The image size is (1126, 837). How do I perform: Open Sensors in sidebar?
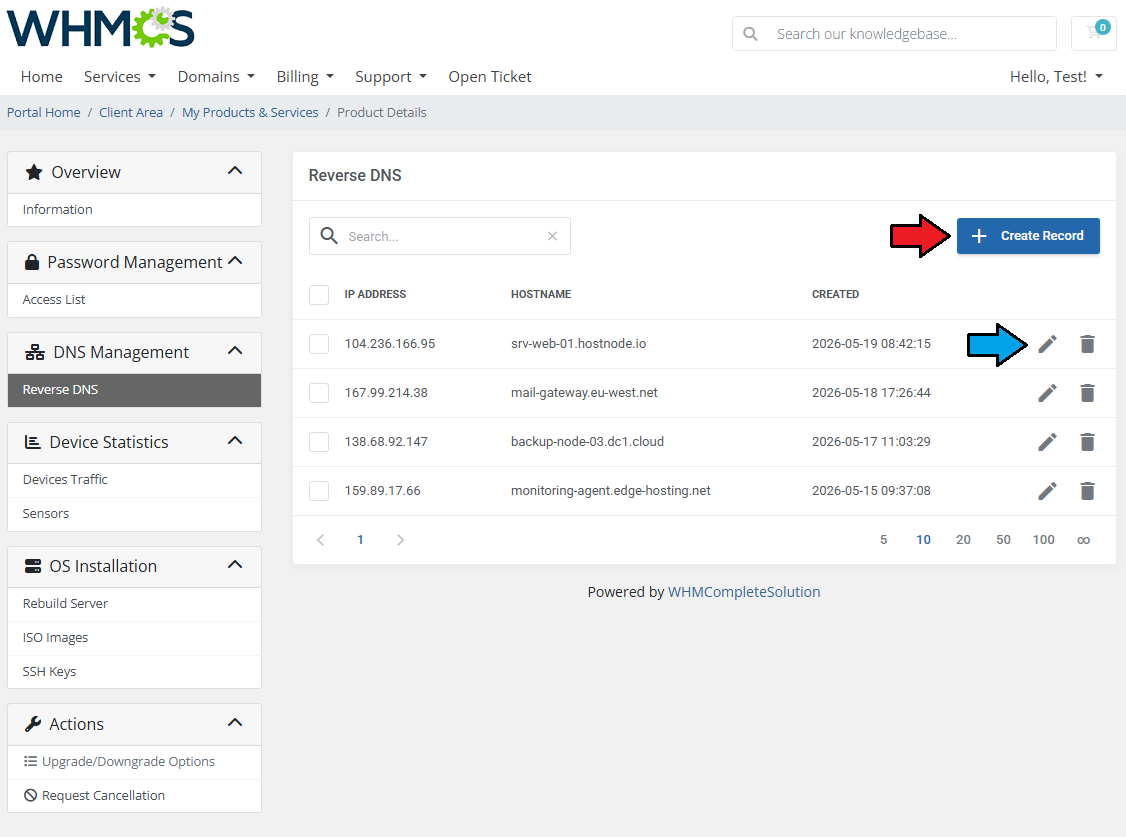134,514
